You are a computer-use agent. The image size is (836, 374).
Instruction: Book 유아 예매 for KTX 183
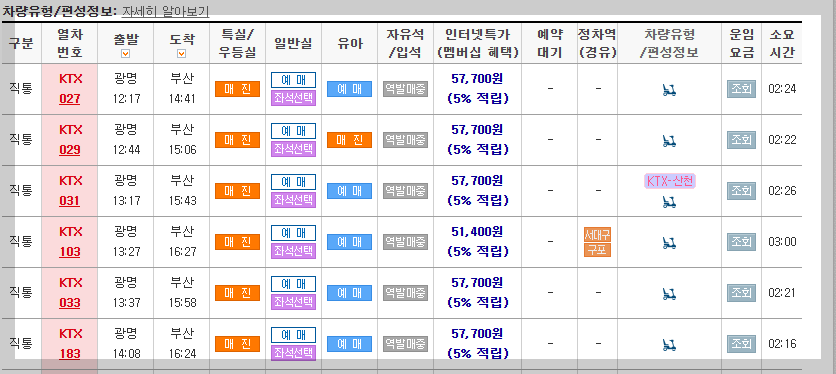pyautogui.click(x=349, y=344)
